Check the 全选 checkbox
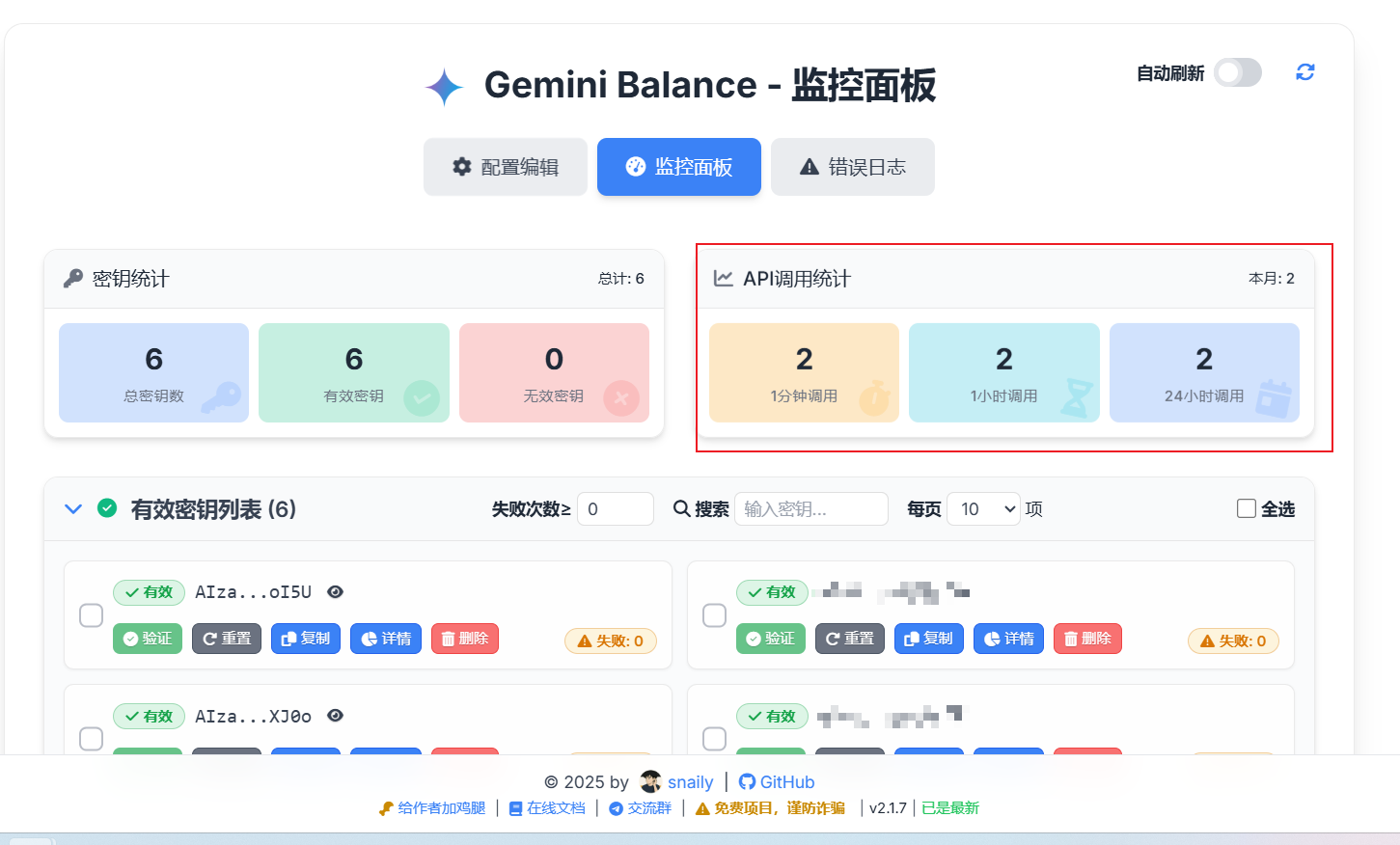The image size is (1400, 845). pyautogui.click(x=1247, y=508)
